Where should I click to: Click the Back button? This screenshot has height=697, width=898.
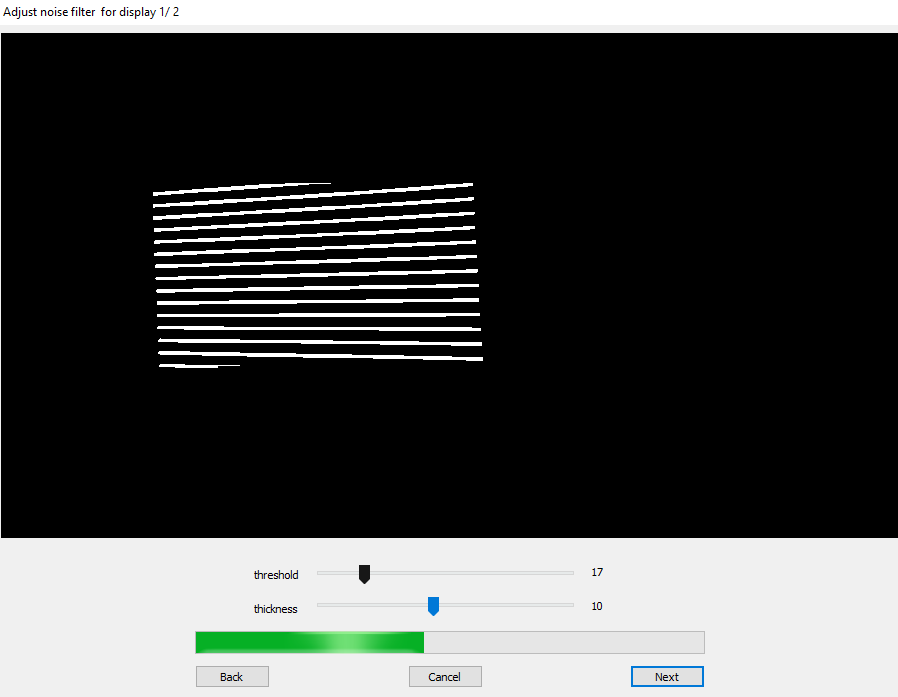click(x=232, y=677)
